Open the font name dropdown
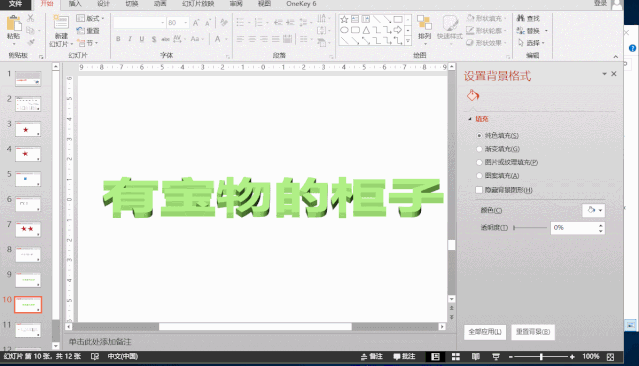 [x=163, y=23]
